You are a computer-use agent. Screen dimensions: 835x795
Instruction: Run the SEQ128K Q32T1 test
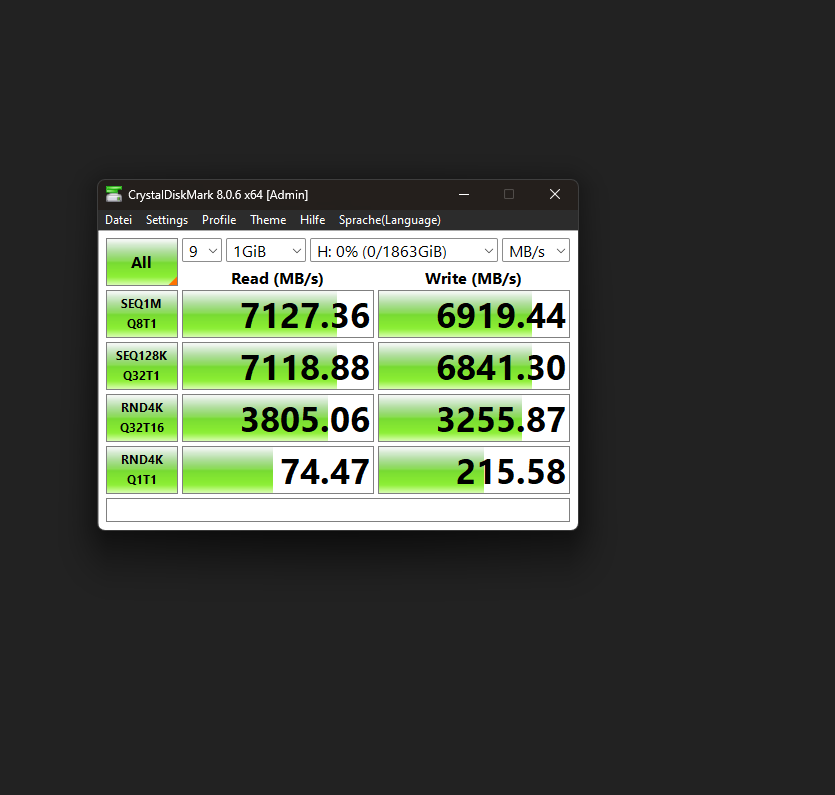coord(142,366)
